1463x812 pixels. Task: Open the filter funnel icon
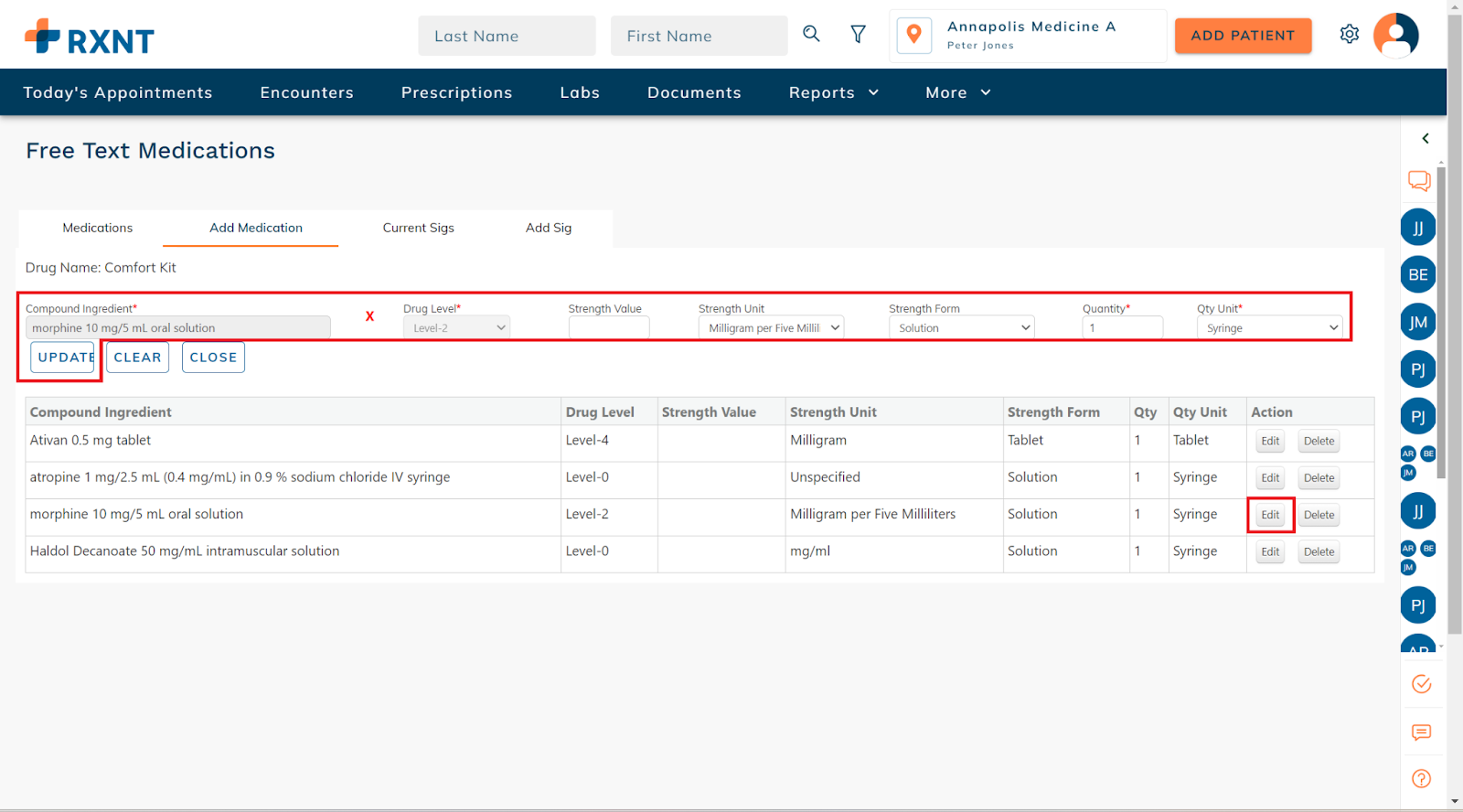click(x=858, y=35)
